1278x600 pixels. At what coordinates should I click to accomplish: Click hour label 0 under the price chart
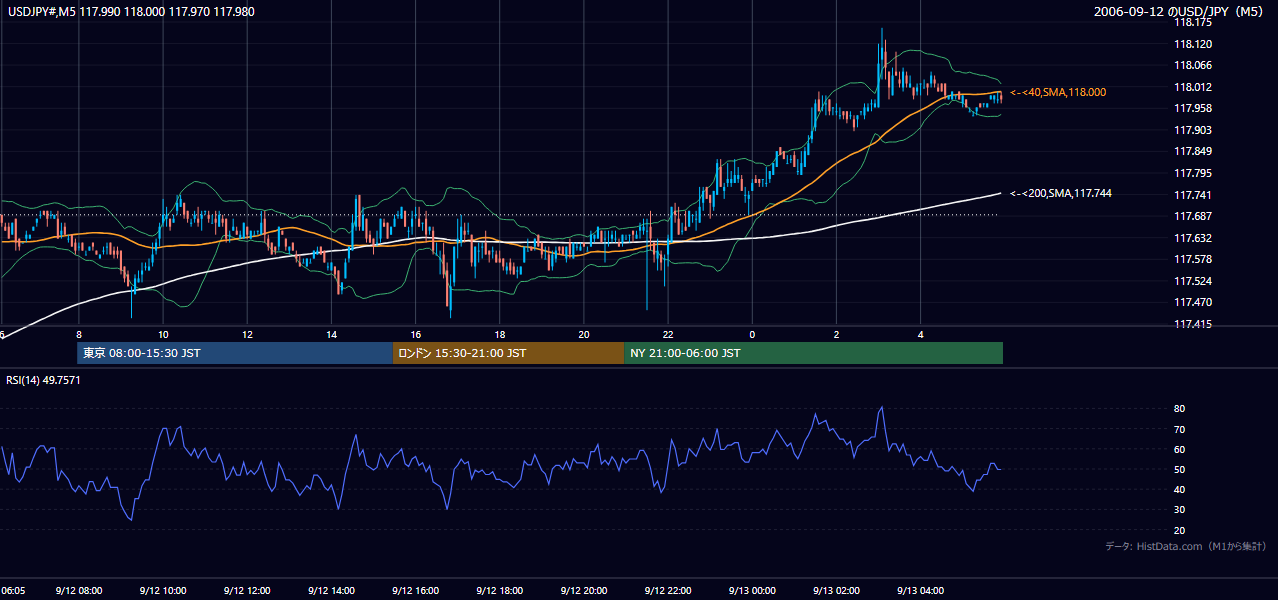[x=752, y=335]
